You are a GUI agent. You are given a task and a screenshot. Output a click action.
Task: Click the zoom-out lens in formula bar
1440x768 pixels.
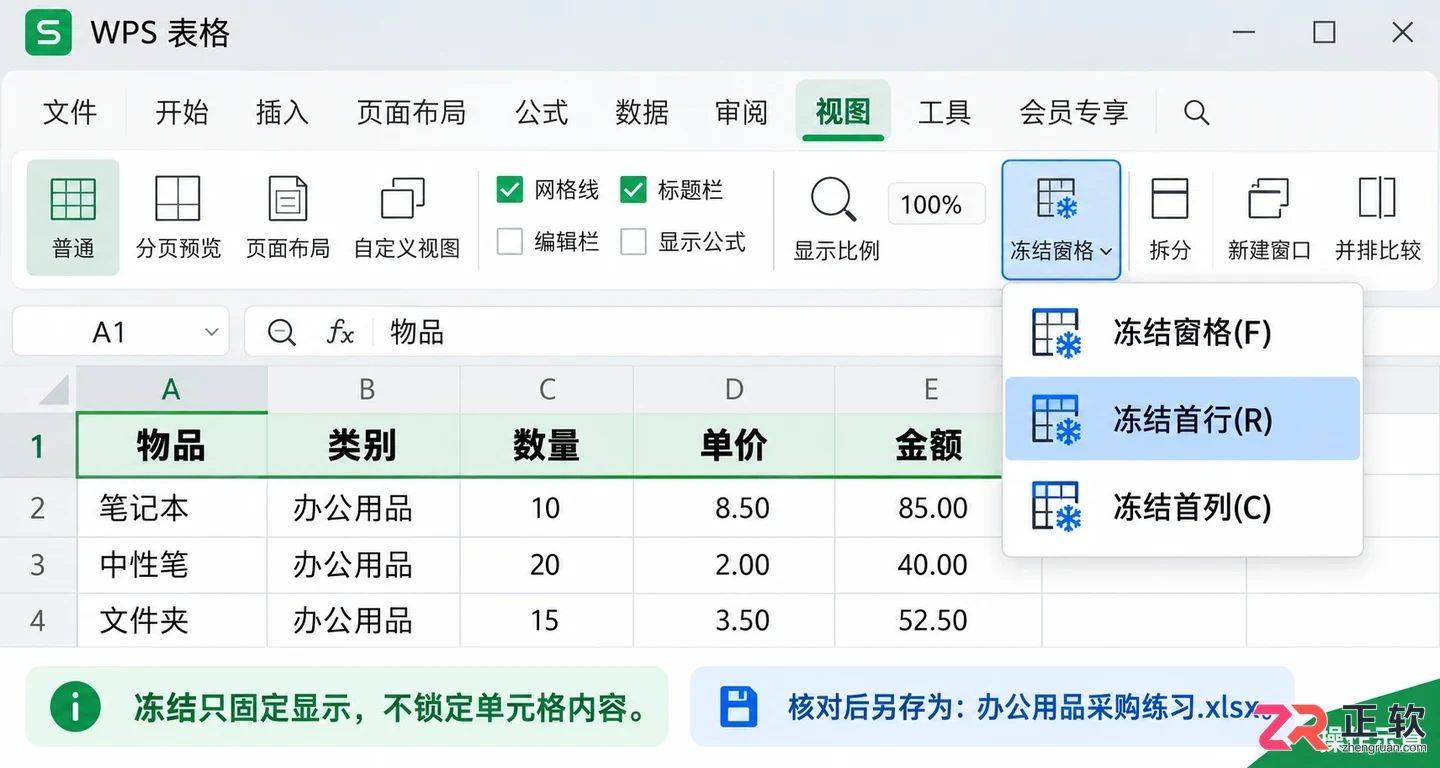pyautogui.click(x=282, y=332)
